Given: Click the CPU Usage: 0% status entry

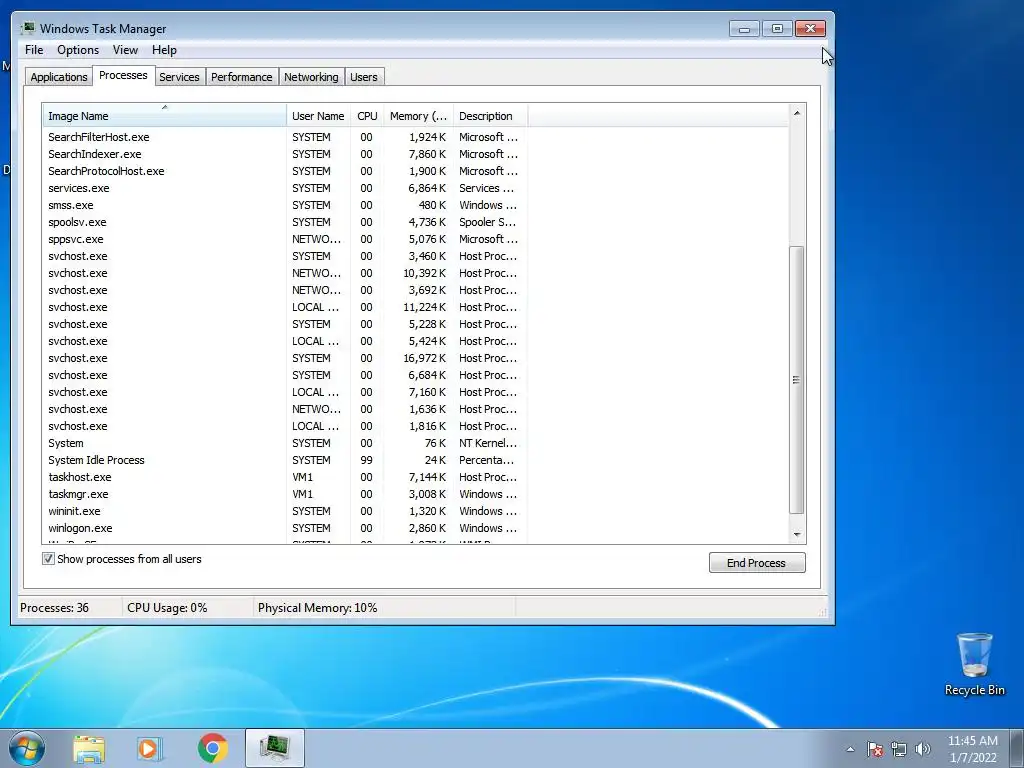Looking at the screenshot, I should pos(167,607).
